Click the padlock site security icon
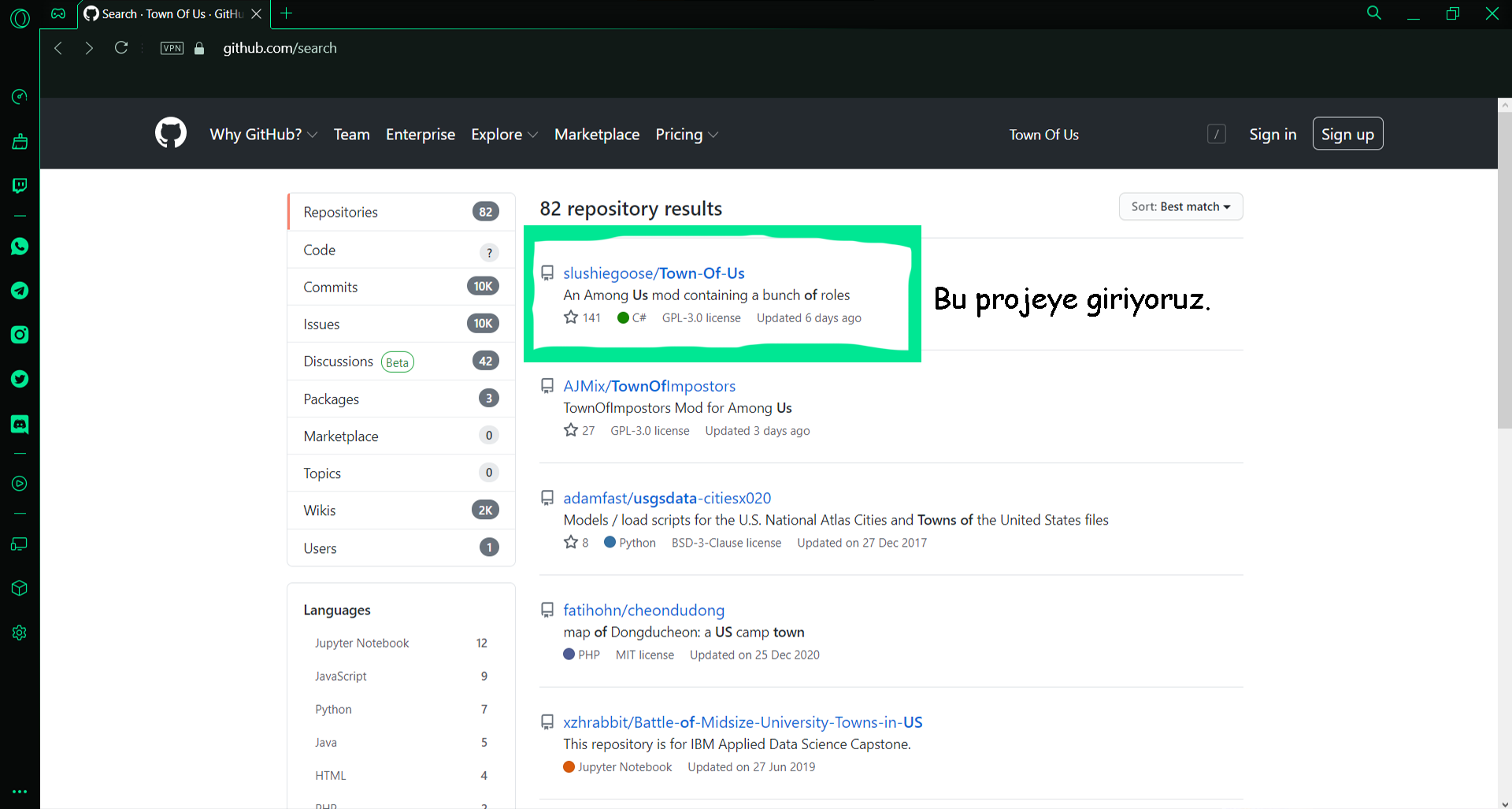This screenshot has width=1512, height=809. [x=199, y=48]
